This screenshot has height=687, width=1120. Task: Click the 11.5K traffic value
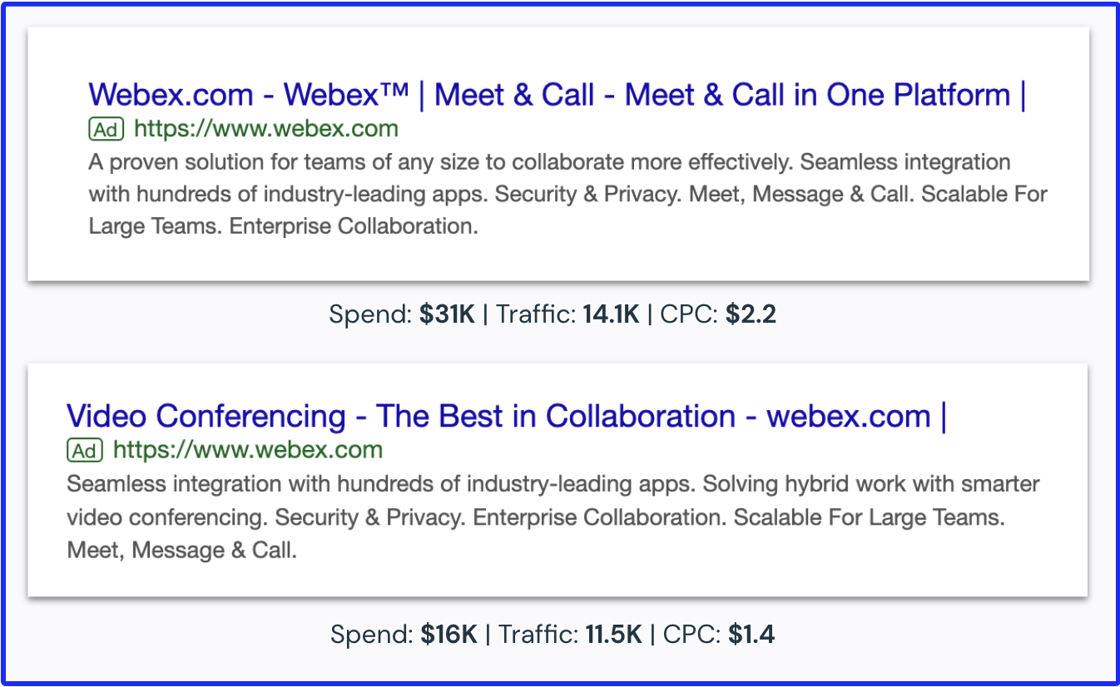pos(614,634)
